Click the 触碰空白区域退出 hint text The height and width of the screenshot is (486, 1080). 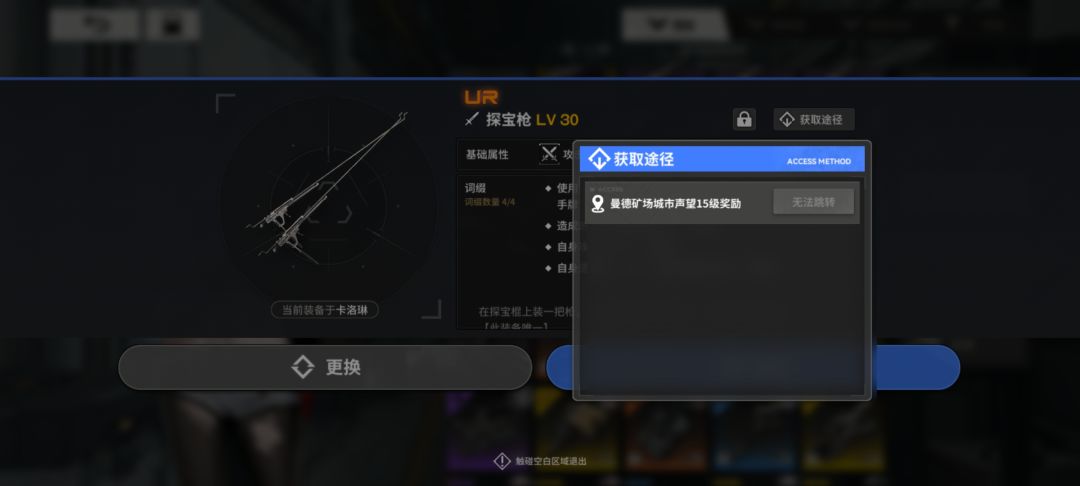(551, 462)
